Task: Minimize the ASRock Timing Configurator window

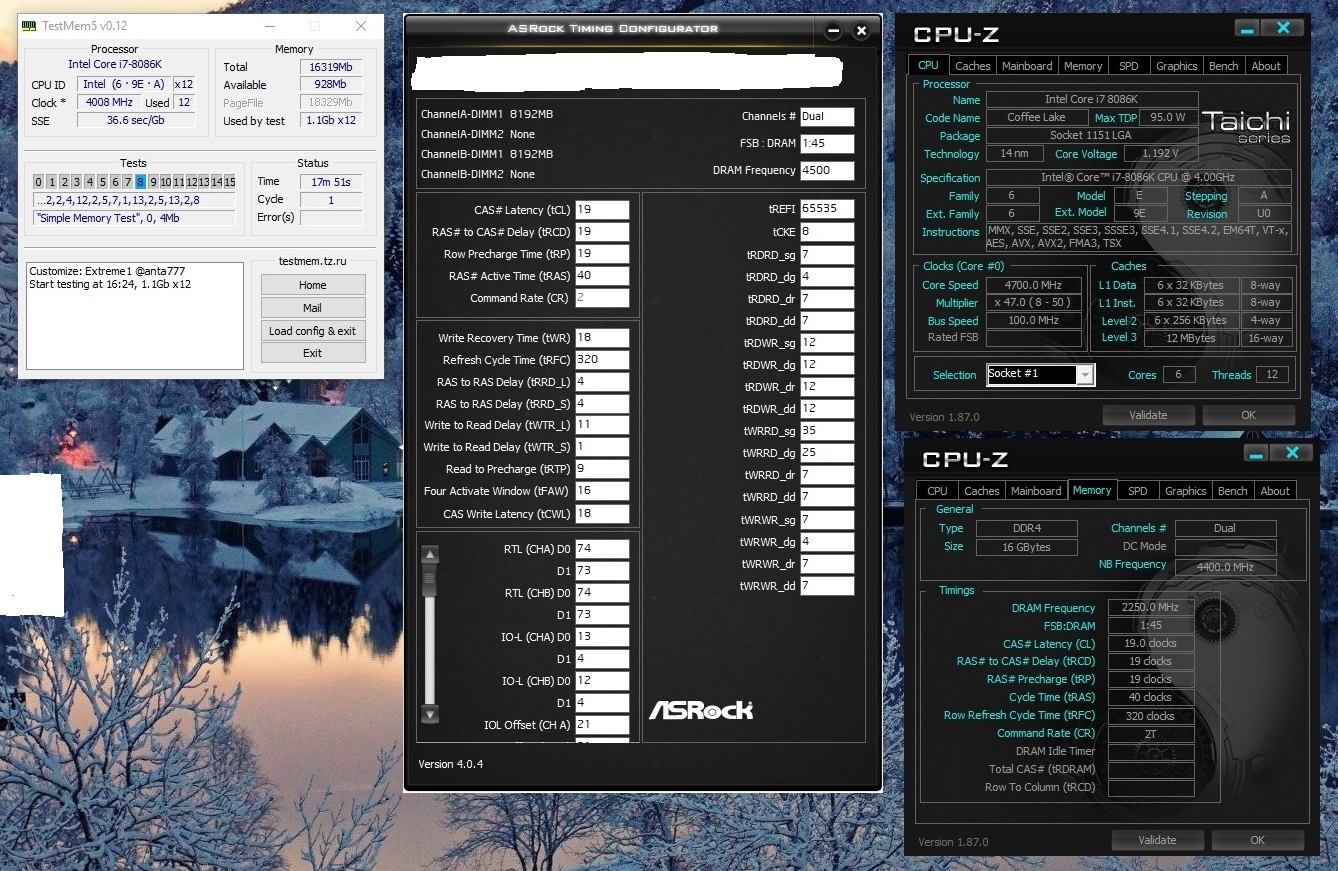Action: point(833,31)
